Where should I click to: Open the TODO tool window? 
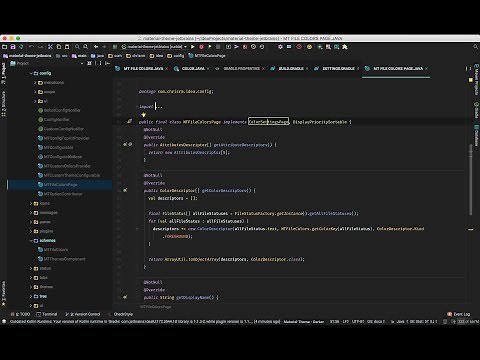click(20, 314)
